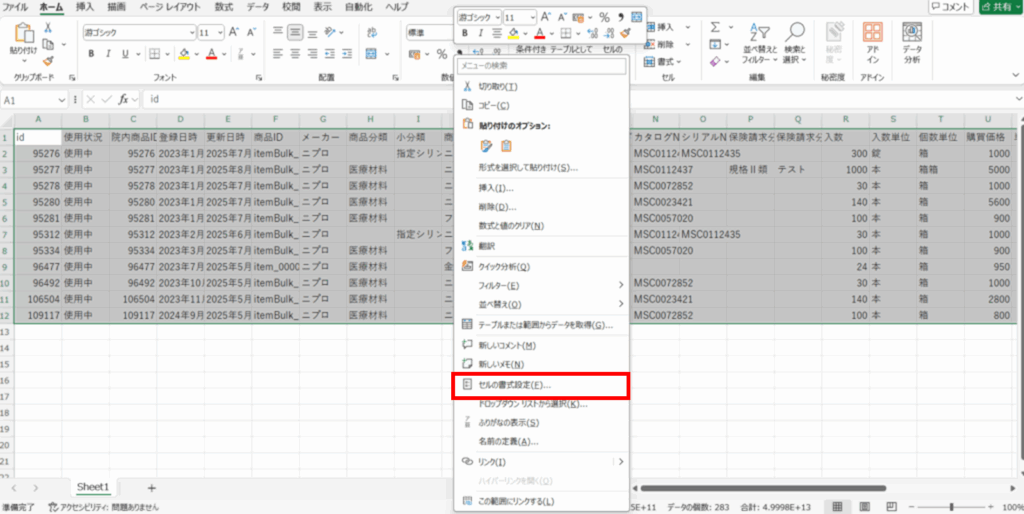Screen dimensions: 1024x514
Task: Click the center horizontally icon
Action: [x=296, y=54]
